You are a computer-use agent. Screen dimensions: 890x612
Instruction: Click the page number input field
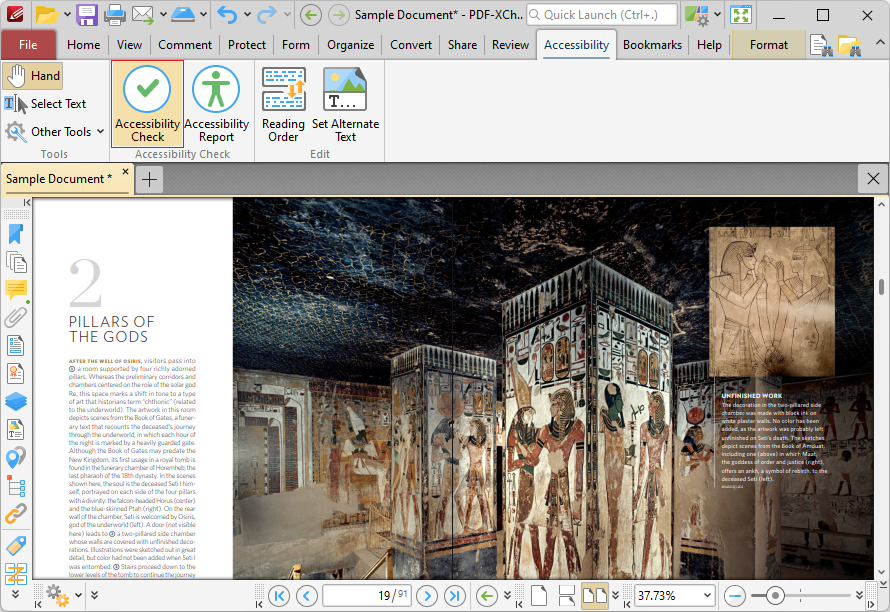pyautogui.click(x=367, y=596)
